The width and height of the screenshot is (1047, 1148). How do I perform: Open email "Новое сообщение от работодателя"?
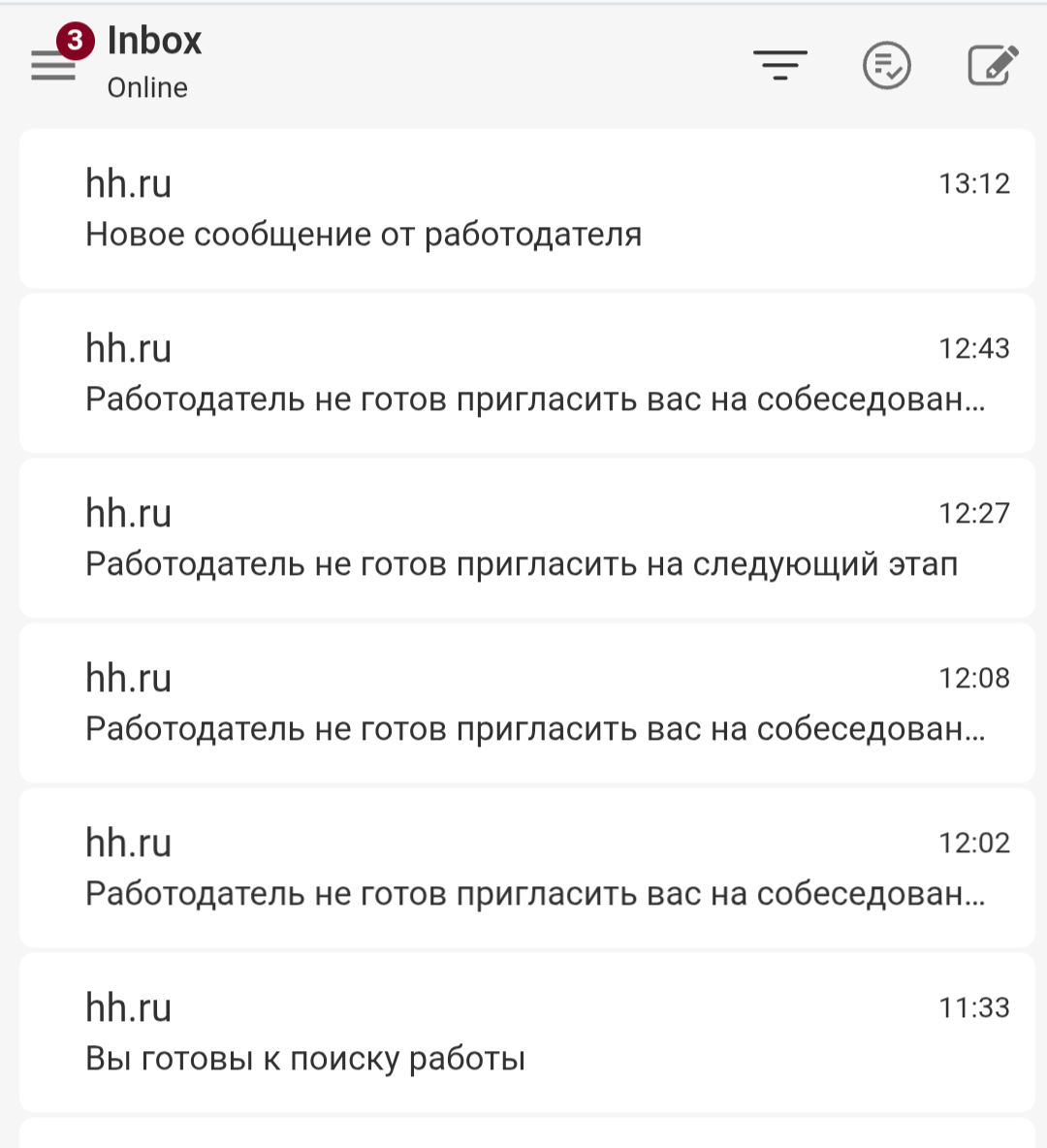pyautogui.click(x=364, y=235)
